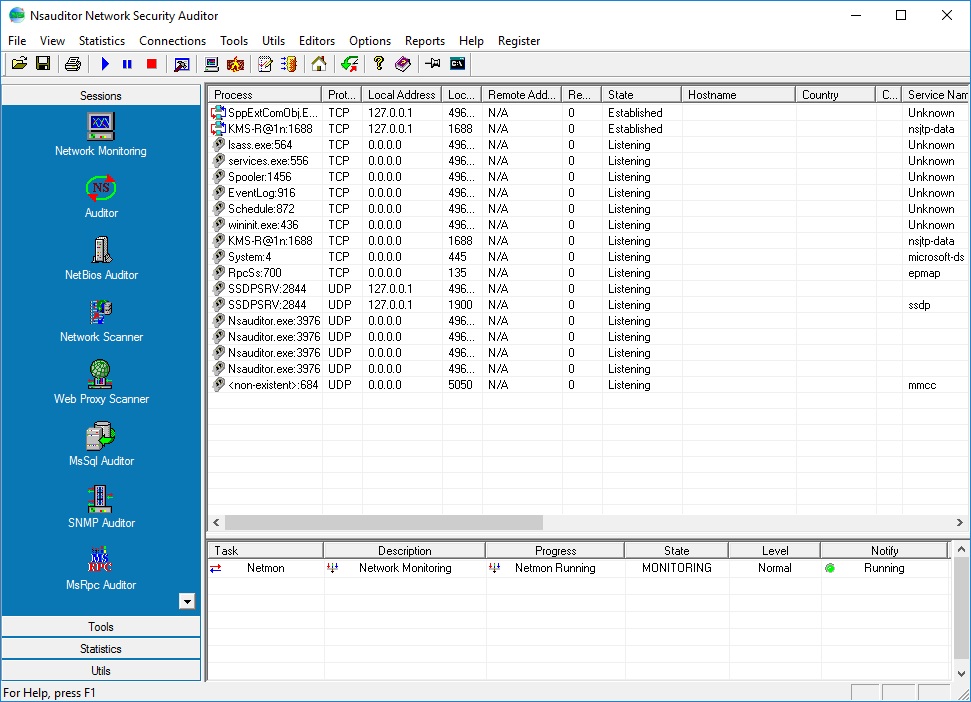
Task: Click the yellow list filter toolbar icon
Action: (x=289, y=64)
